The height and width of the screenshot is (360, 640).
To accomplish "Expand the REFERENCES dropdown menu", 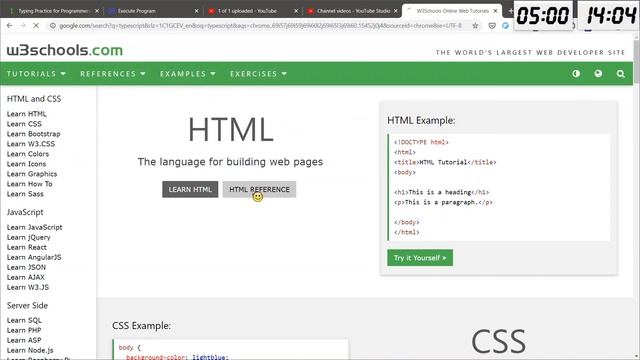I will point(113,73).
